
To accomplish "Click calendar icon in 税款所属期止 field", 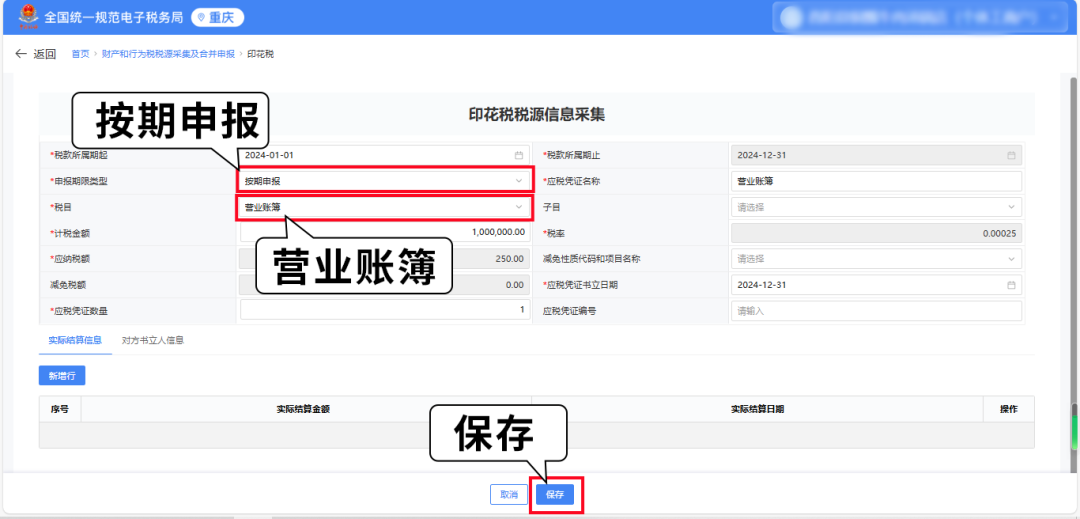I will [1011, 155].
